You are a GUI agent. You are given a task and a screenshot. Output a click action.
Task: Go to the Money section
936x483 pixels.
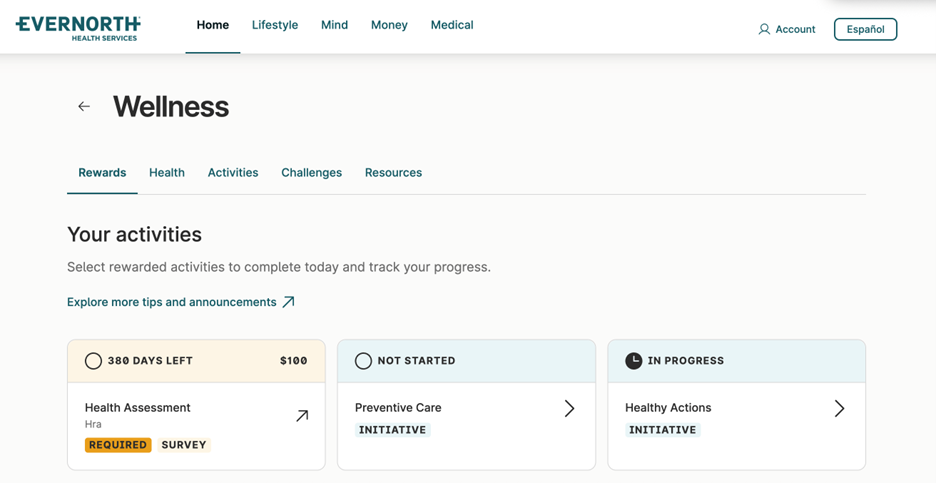click(389, 25)
